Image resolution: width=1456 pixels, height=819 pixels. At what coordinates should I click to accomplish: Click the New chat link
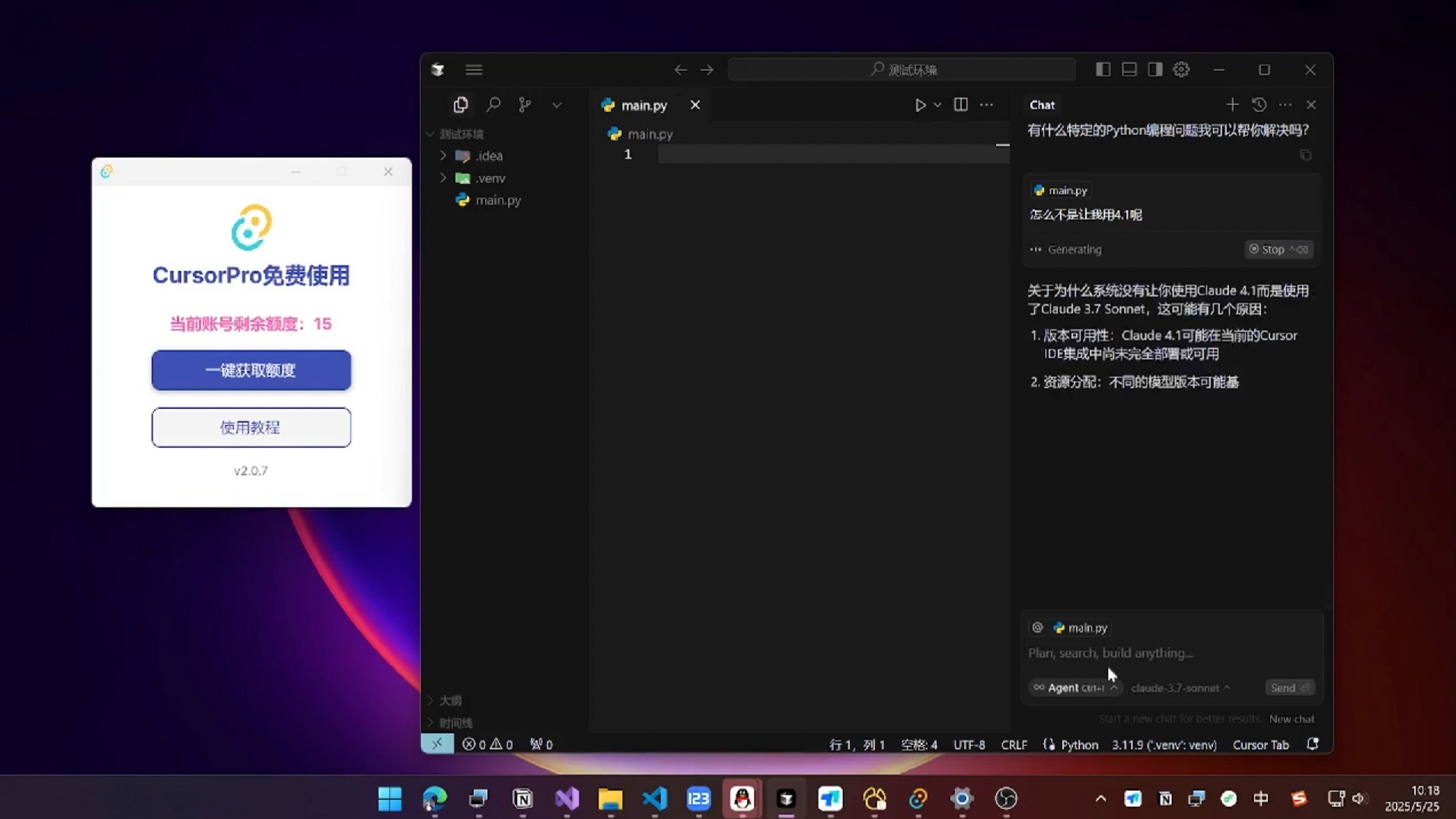point(1292,719)
